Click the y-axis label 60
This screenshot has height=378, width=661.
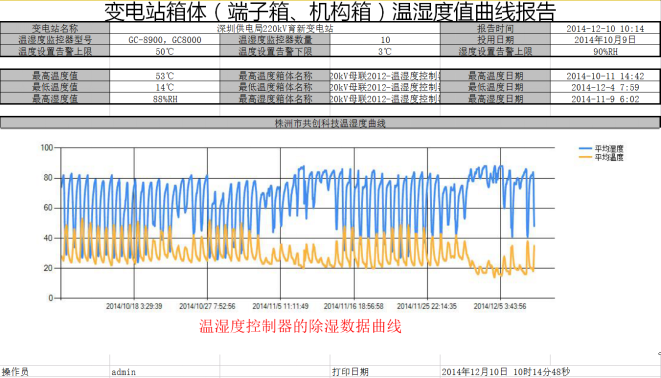(48, 208)
